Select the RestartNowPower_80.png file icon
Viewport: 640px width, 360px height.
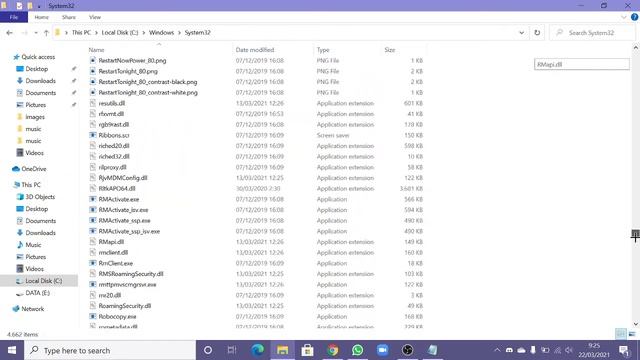click(93, 60)
